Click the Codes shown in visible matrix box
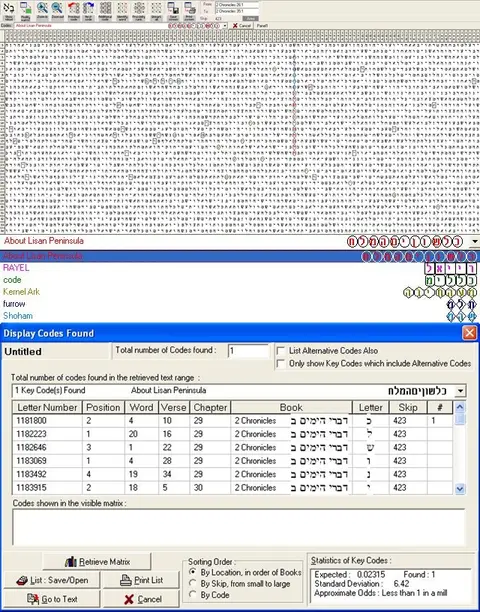Viewport: 480px width, 612px height. [238, 527]
